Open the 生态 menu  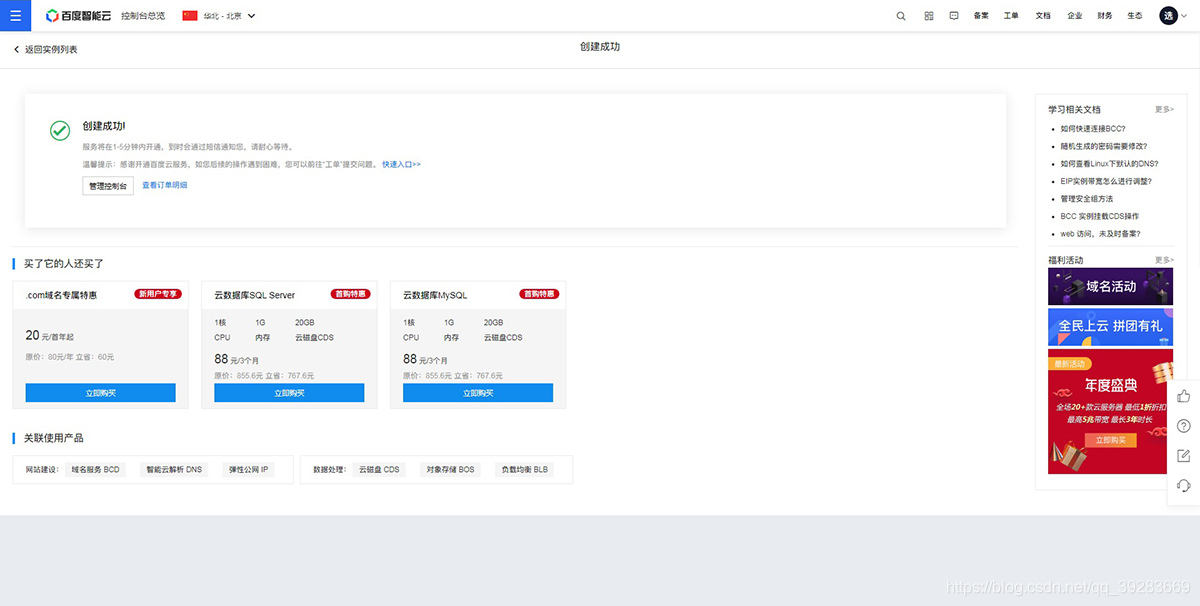[x=1135, y=16]
